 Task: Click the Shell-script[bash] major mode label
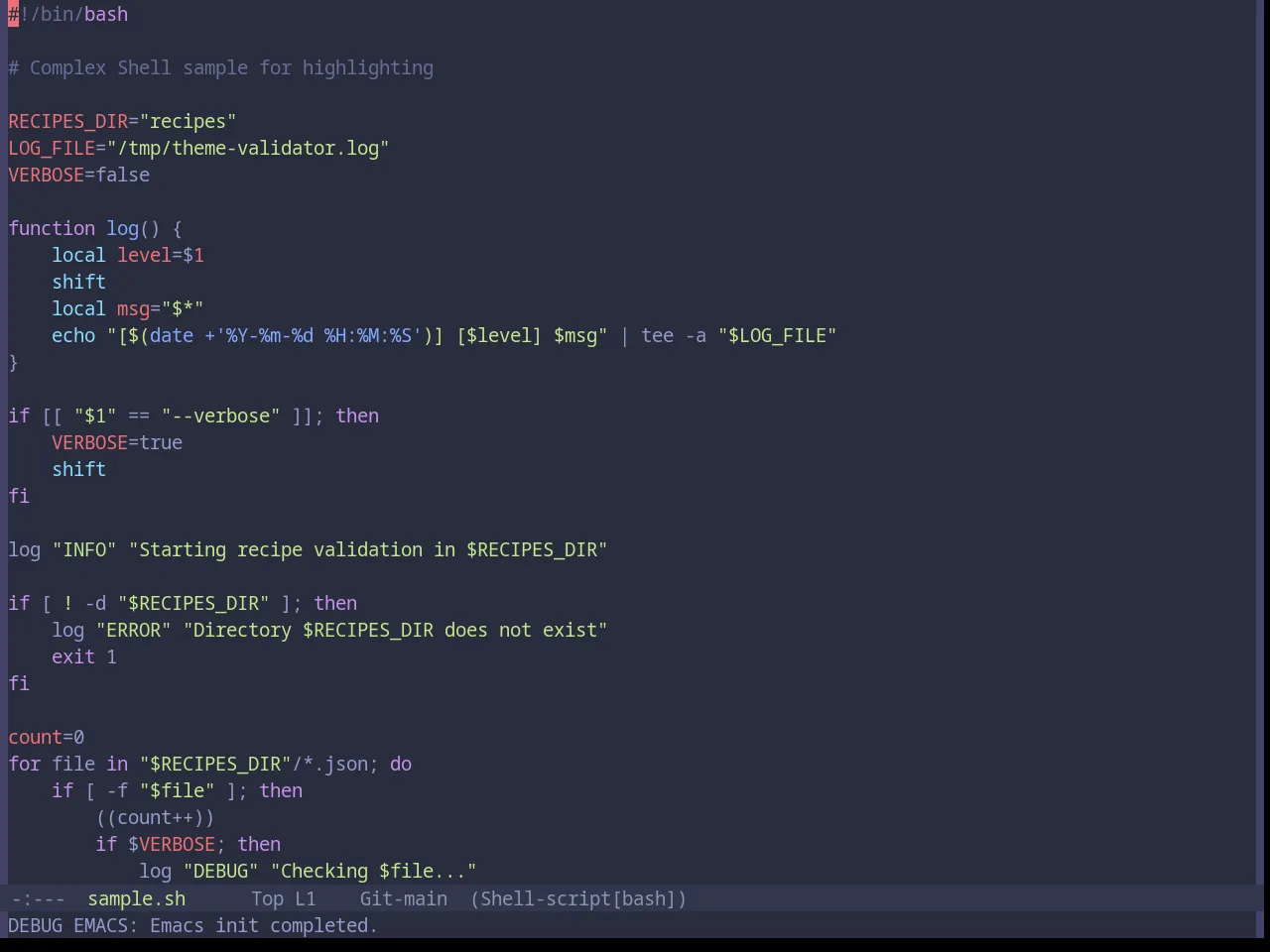pos(578,898)
